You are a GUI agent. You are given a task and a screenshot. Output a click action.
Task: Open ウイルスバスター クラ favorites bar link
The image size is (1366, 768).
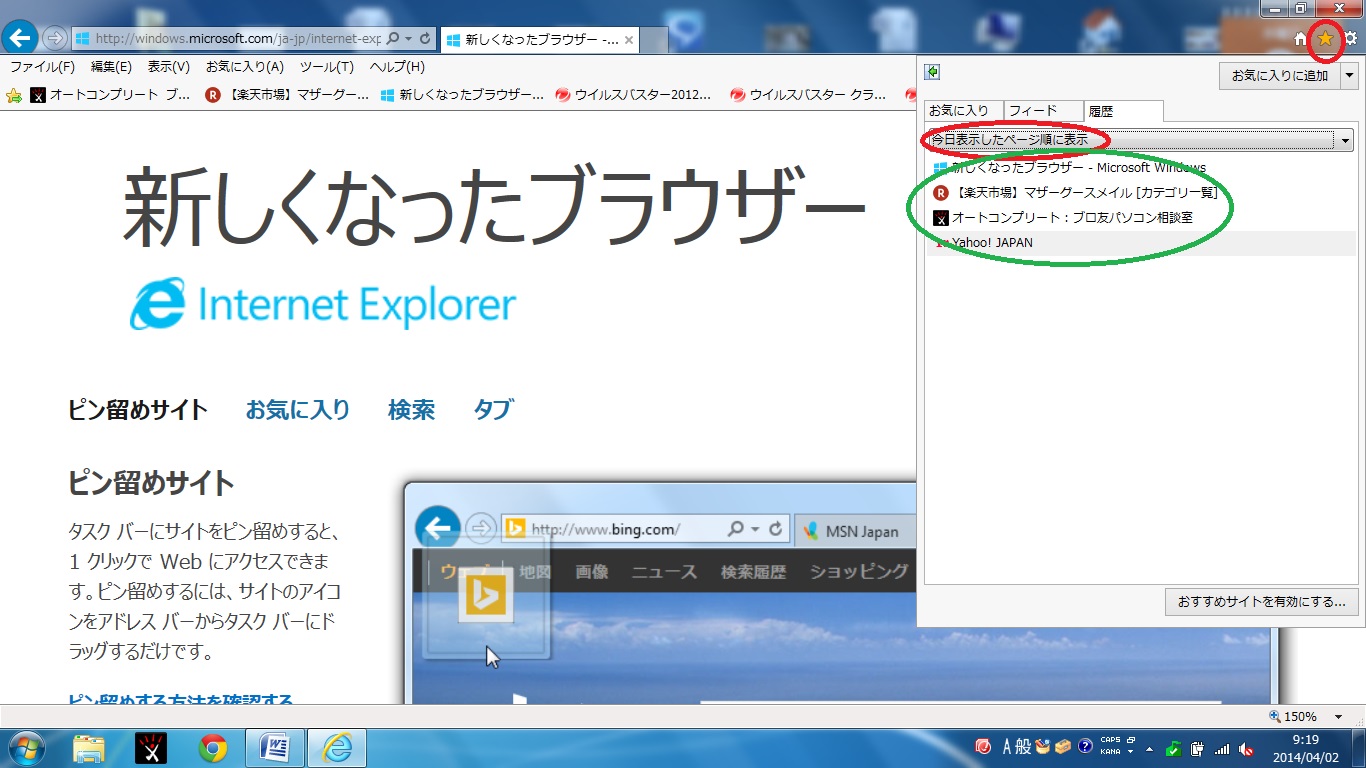(809, 95)
